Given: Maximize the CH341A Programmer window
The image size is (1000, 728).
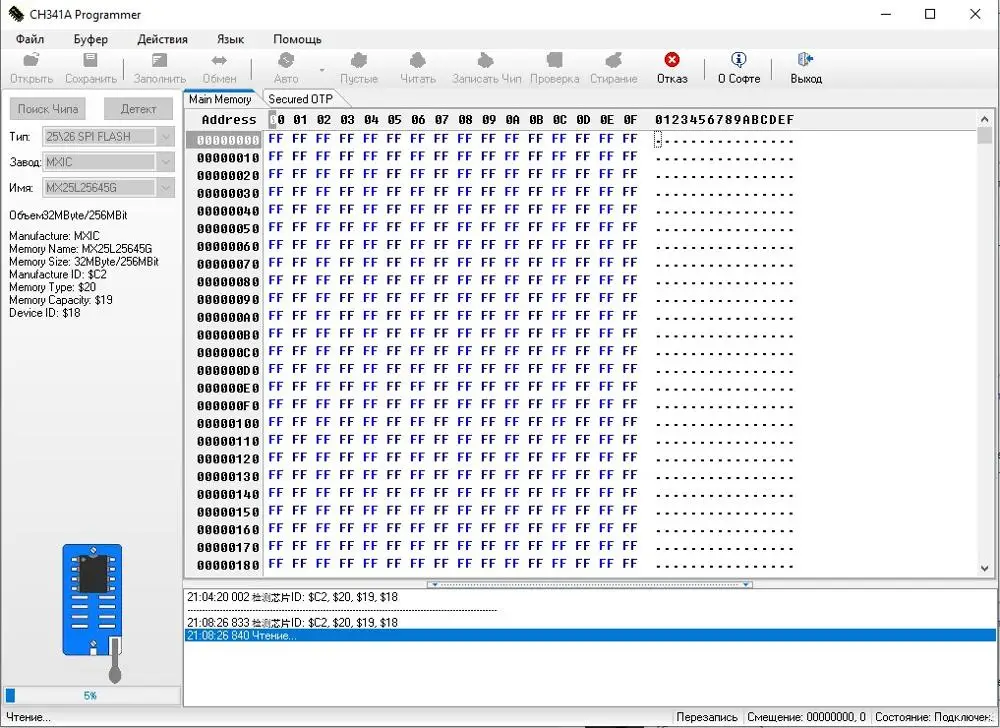Looking at the screenshot, I should [930, 14].
